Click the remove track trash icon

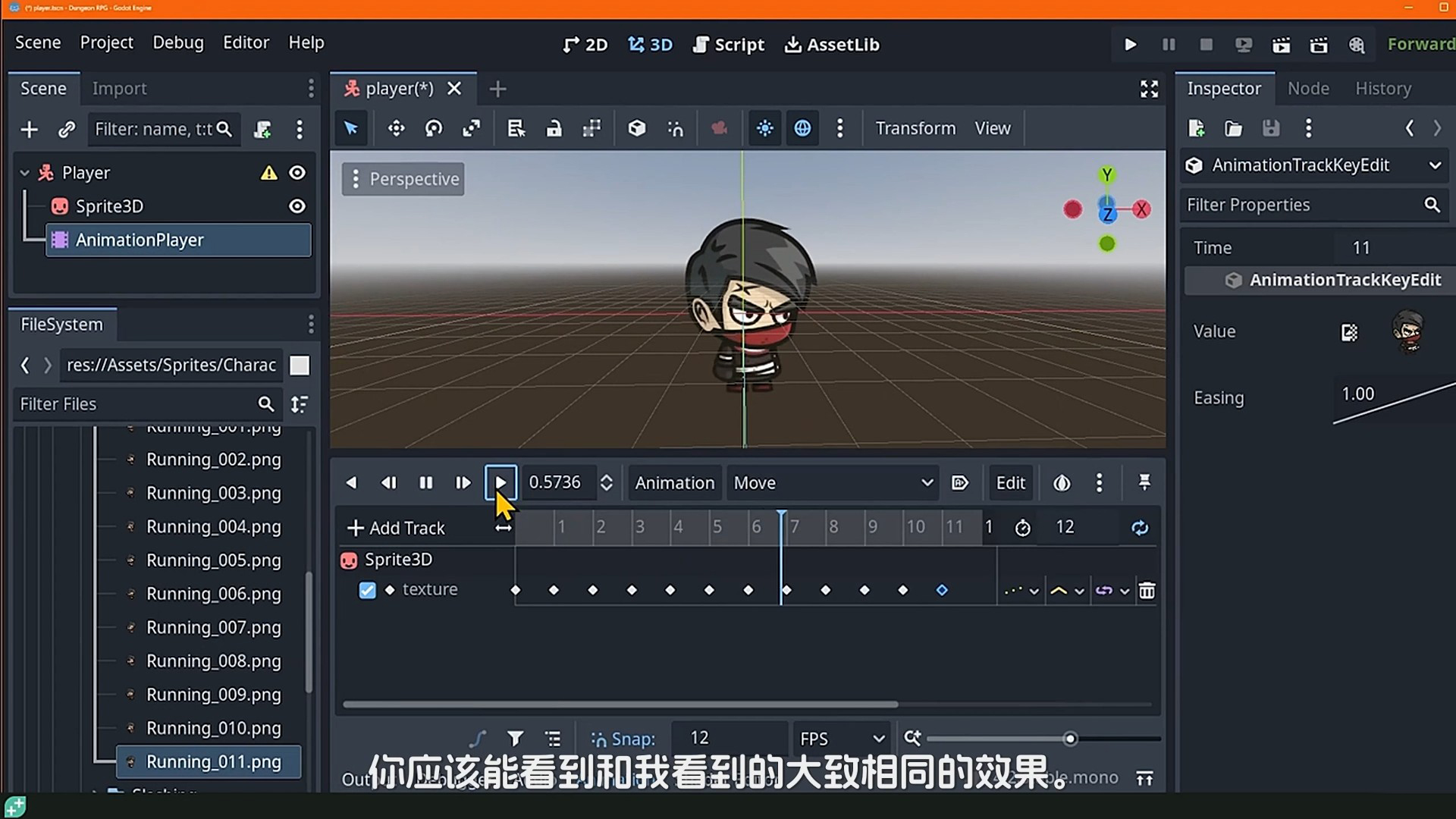[x=1147, y=591]
